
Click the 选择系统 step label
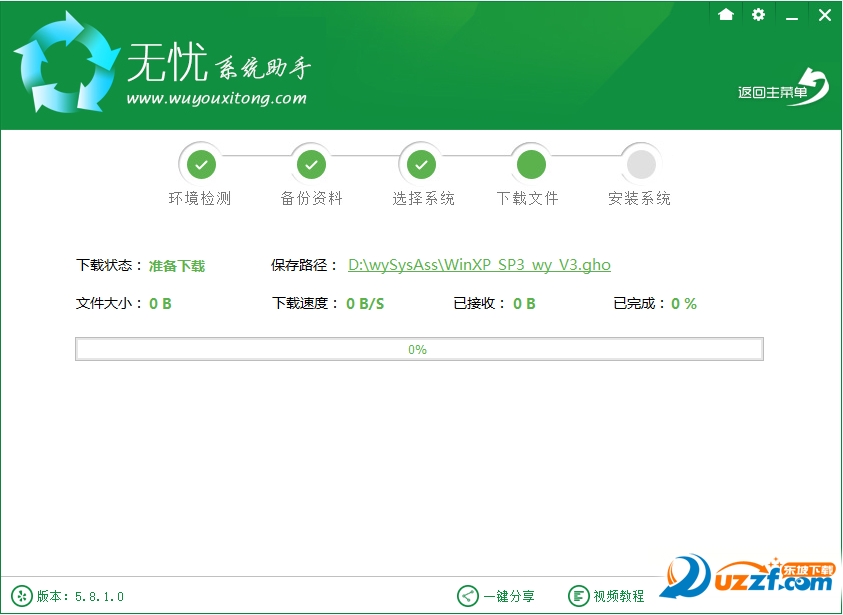(423, 198)
